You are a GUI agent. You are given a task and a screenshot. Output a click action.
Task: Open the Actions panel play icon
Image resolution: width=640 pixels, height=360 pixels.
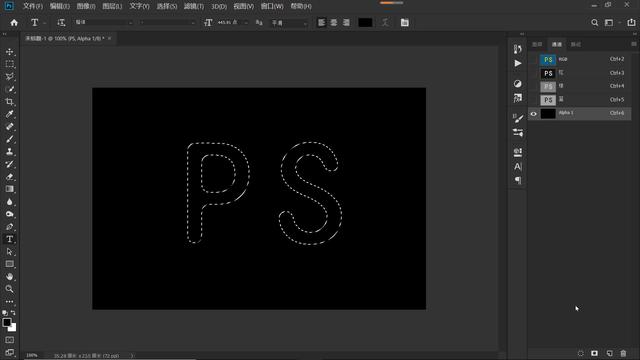[518, 64]
